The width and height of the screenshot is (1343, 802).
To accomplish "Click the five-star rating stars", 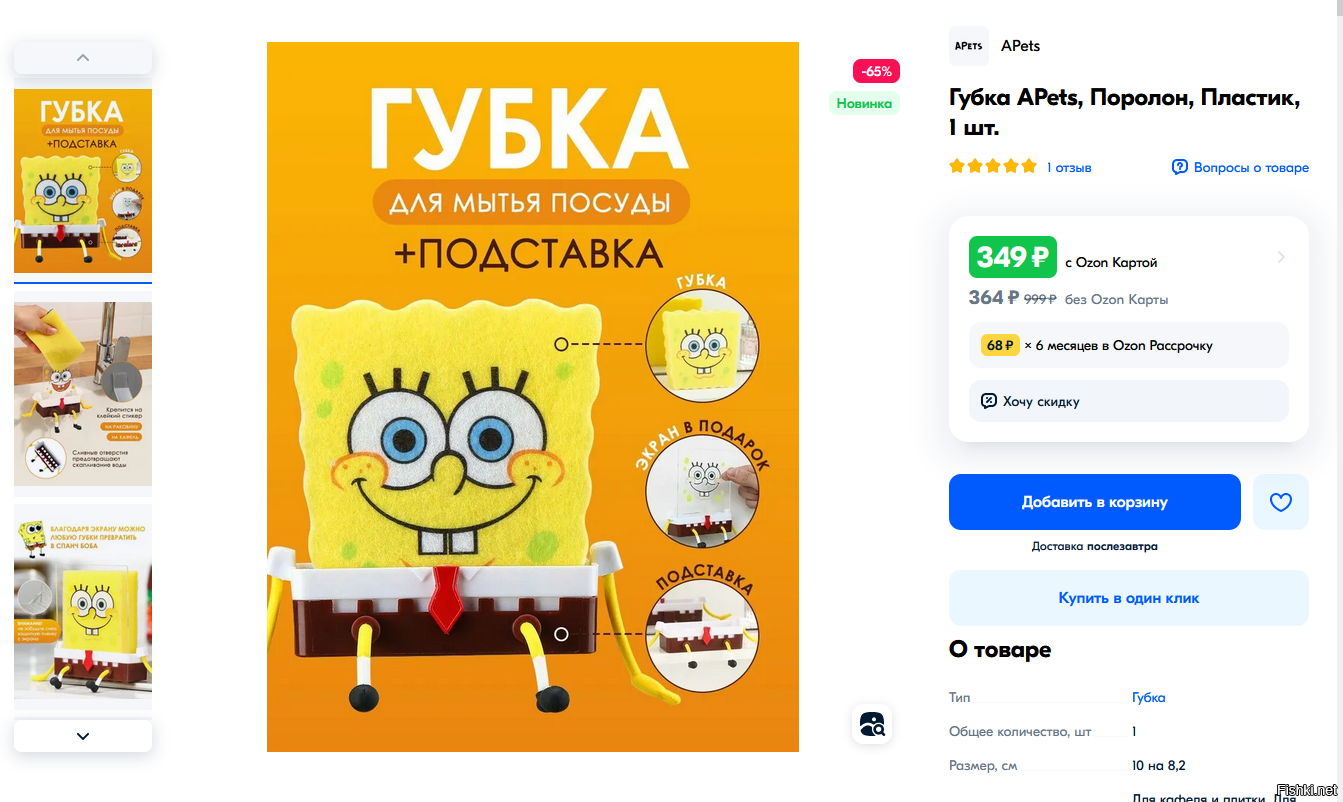I will [993, 166].
